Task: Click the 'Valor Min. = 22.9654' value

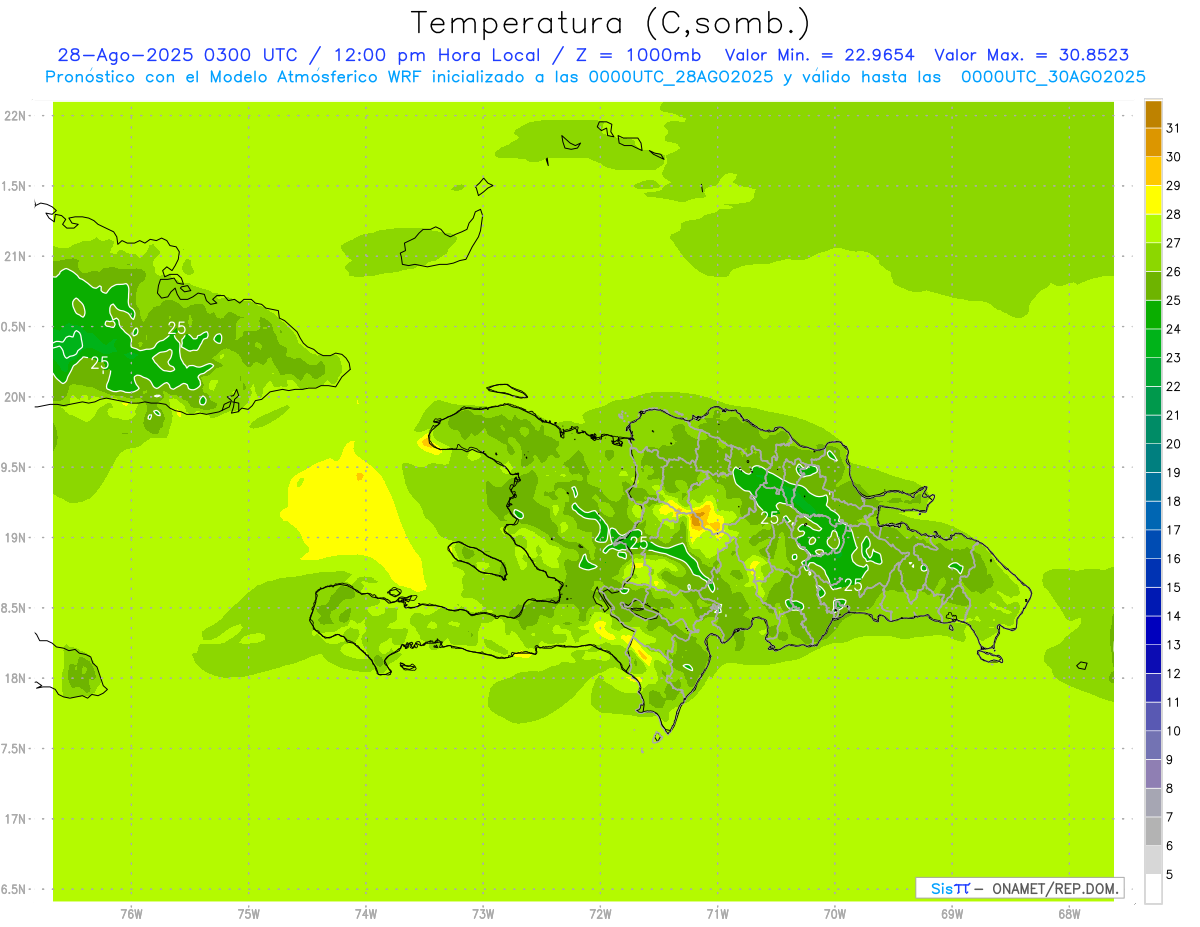Action: pyautogui.click(x=819, y=56)
